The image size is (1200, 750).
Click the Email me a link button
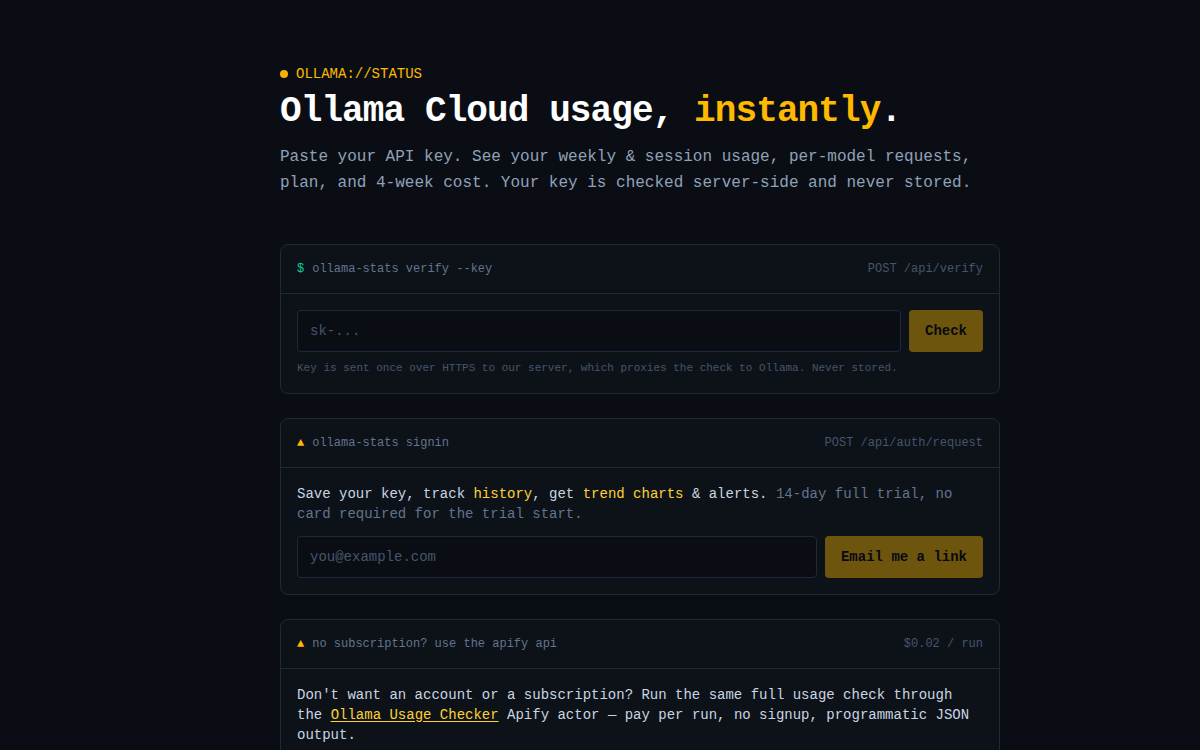point(904,557)
